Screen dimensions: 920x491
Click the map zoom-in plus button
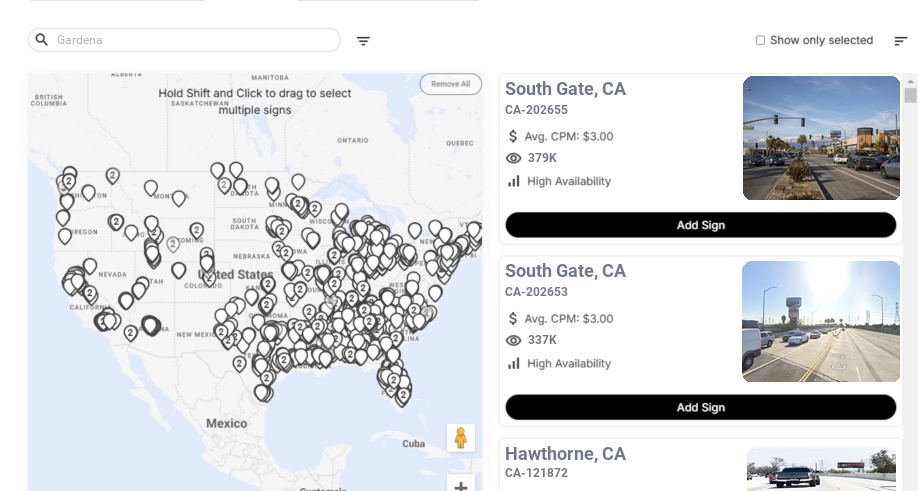pyautogui.click(x=461, y=487)
